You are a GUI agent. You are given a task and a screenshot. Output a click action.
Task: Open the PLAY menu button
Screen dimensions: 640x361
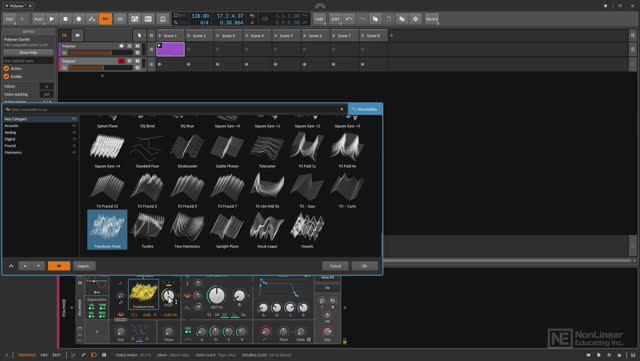[38, 19]
